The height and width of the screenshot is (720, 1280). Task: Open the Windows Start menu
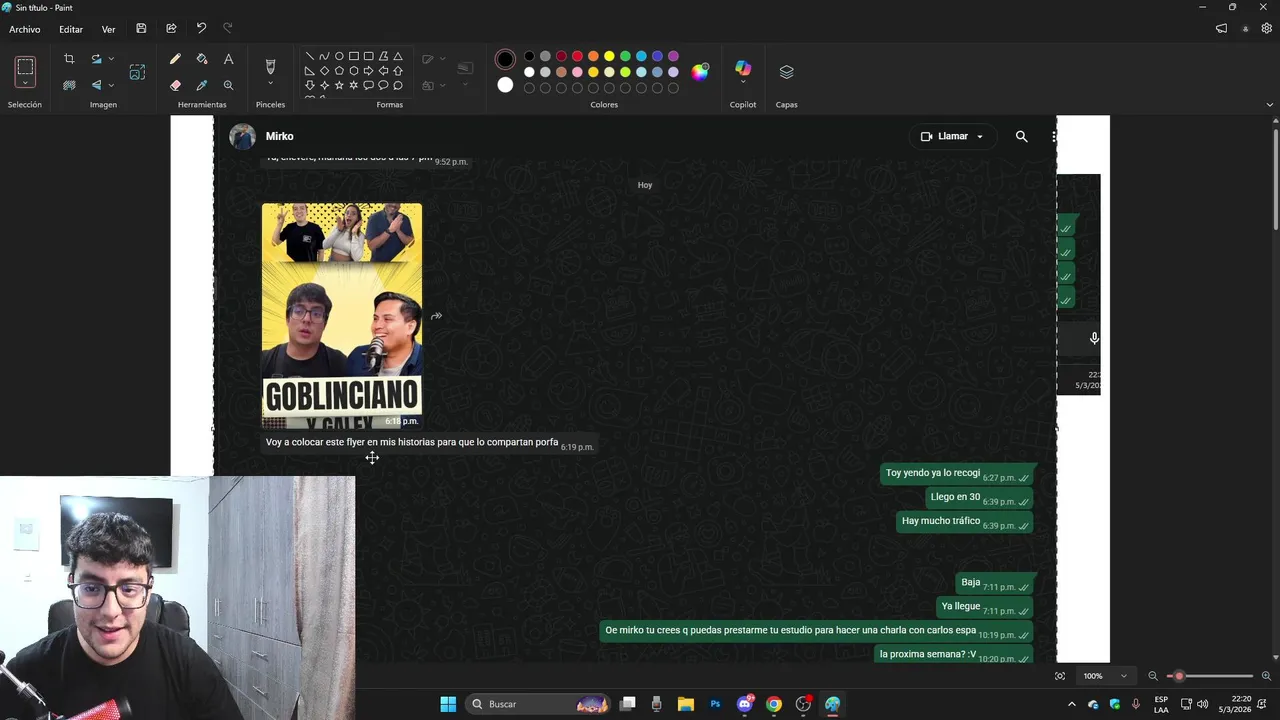[448, 704]
